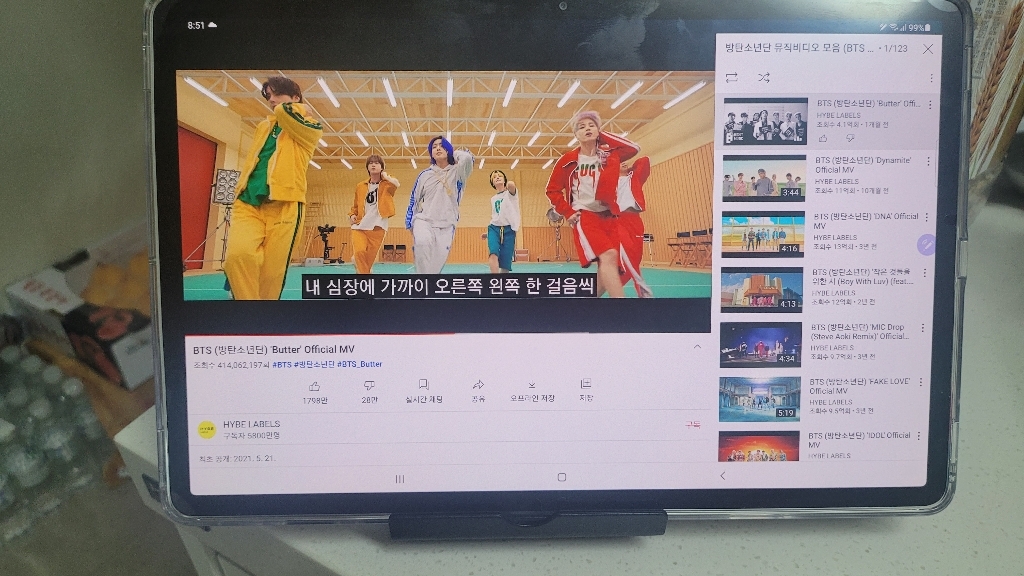The width and height of the screenshot is (1024, 576).
Task: Open more options for Boy With Luv item
Action: point(924,272)
